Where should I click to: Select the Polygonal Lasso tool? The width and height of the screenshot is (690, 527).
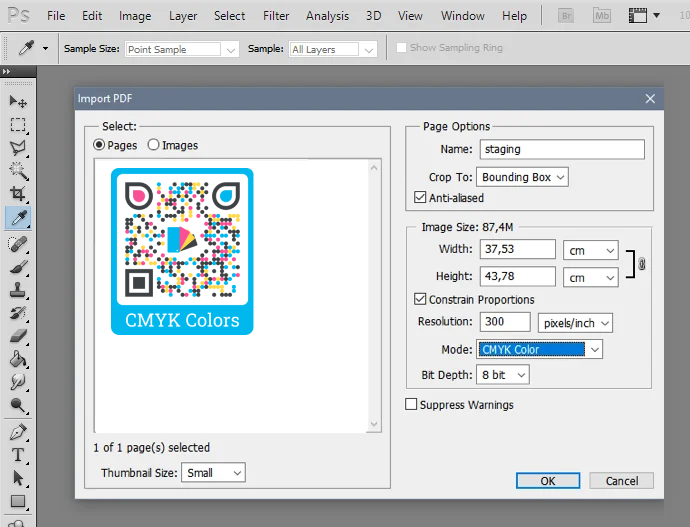tap(18, 148)
